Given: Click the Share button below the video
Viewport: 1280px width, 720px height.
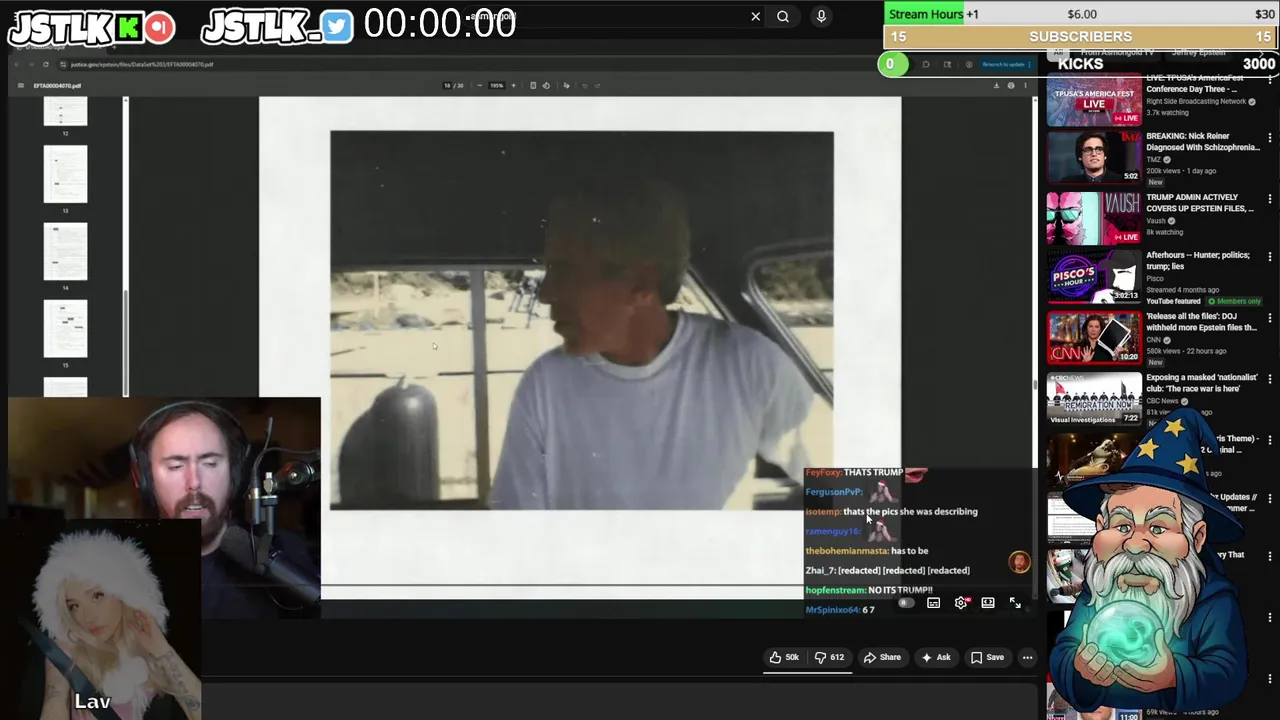Looking at the screenshot, I should 882,657.
